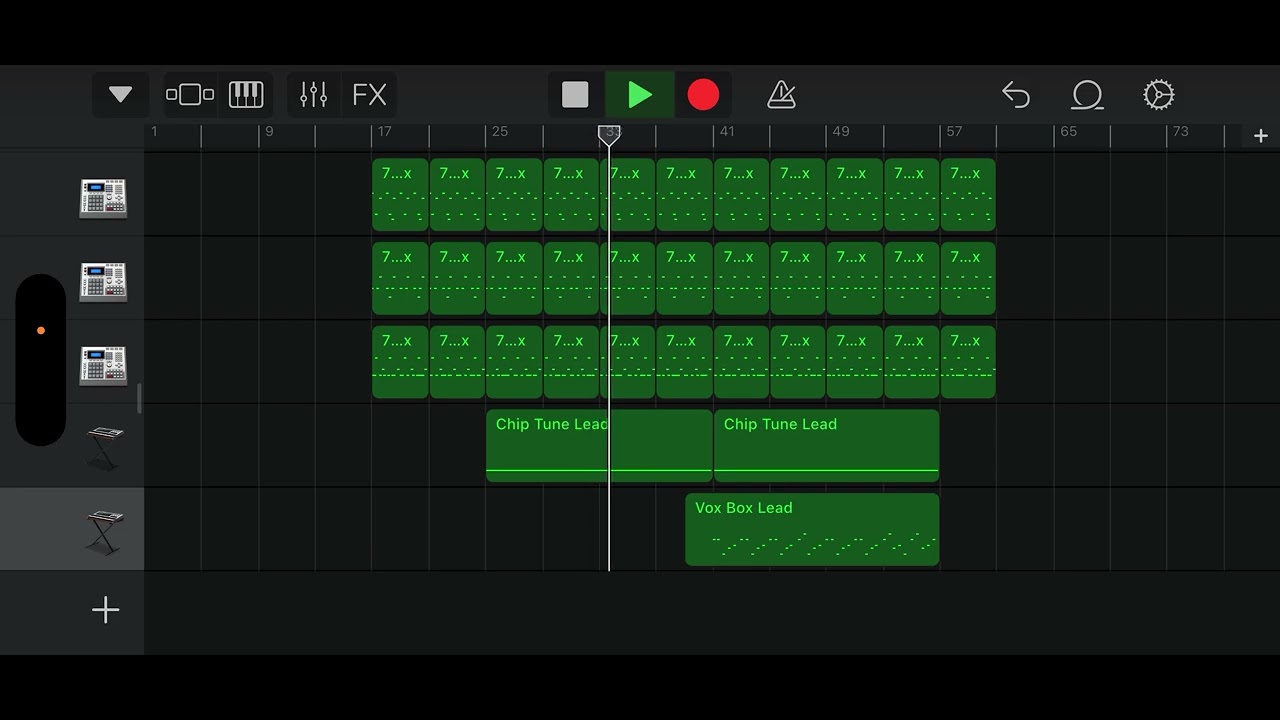Select first region on second drum track
This screenshot has height=720, width=1280.
(x=400, y=278)
